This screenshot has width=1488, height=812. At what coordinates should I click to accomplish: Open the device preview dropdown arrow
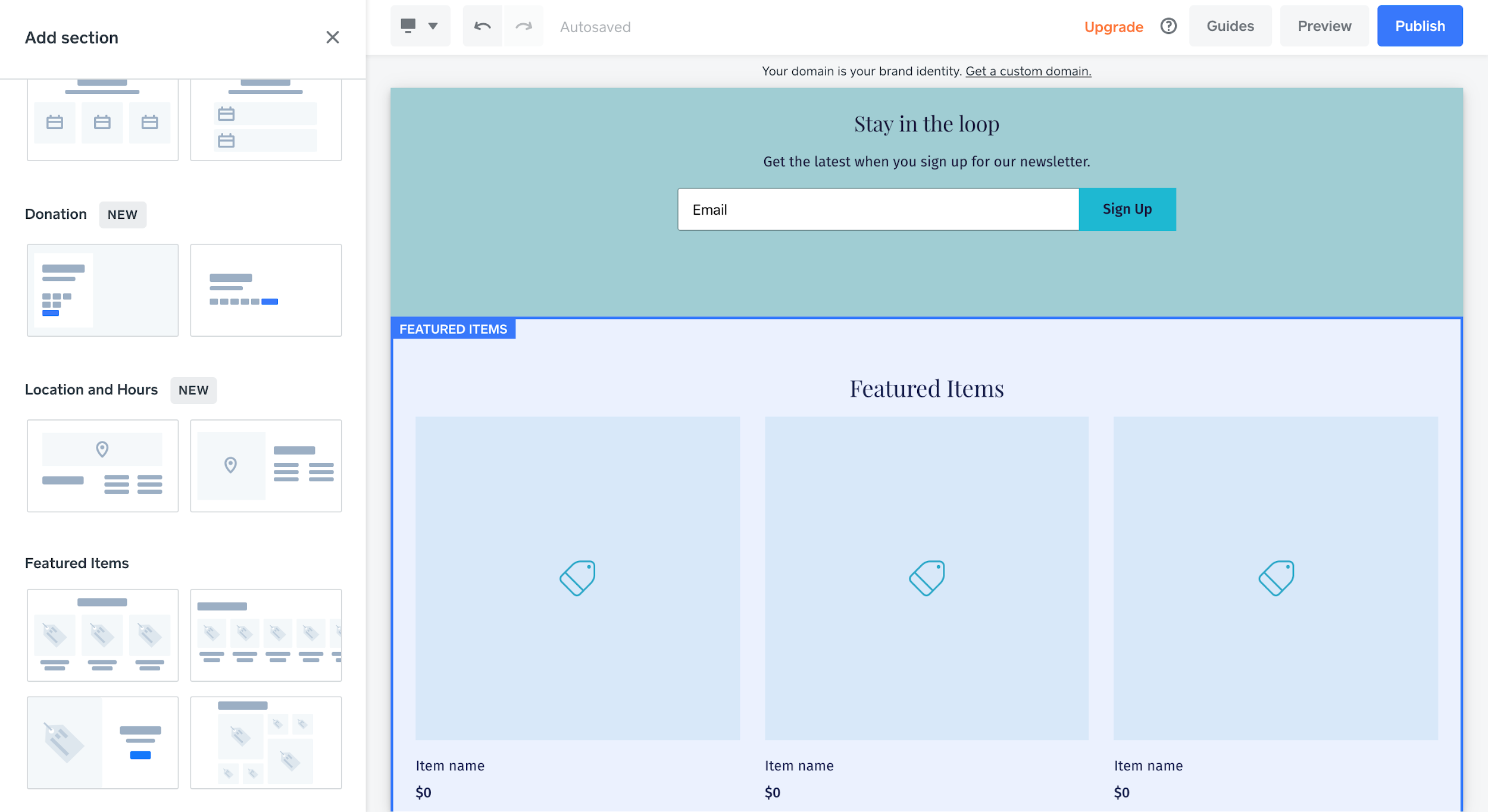[433, 26]
